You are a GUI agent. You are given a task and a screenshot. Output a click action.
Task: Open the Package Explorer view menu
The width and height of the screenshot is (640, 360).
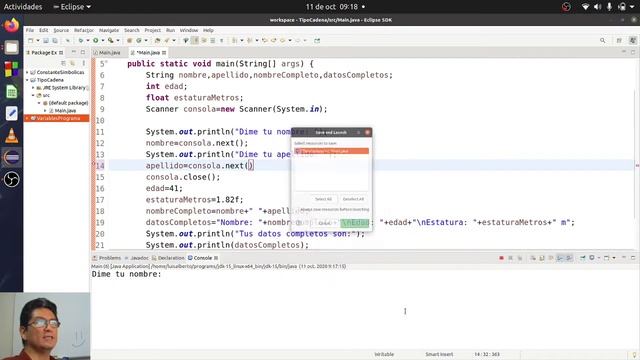[x=84, y=63]
